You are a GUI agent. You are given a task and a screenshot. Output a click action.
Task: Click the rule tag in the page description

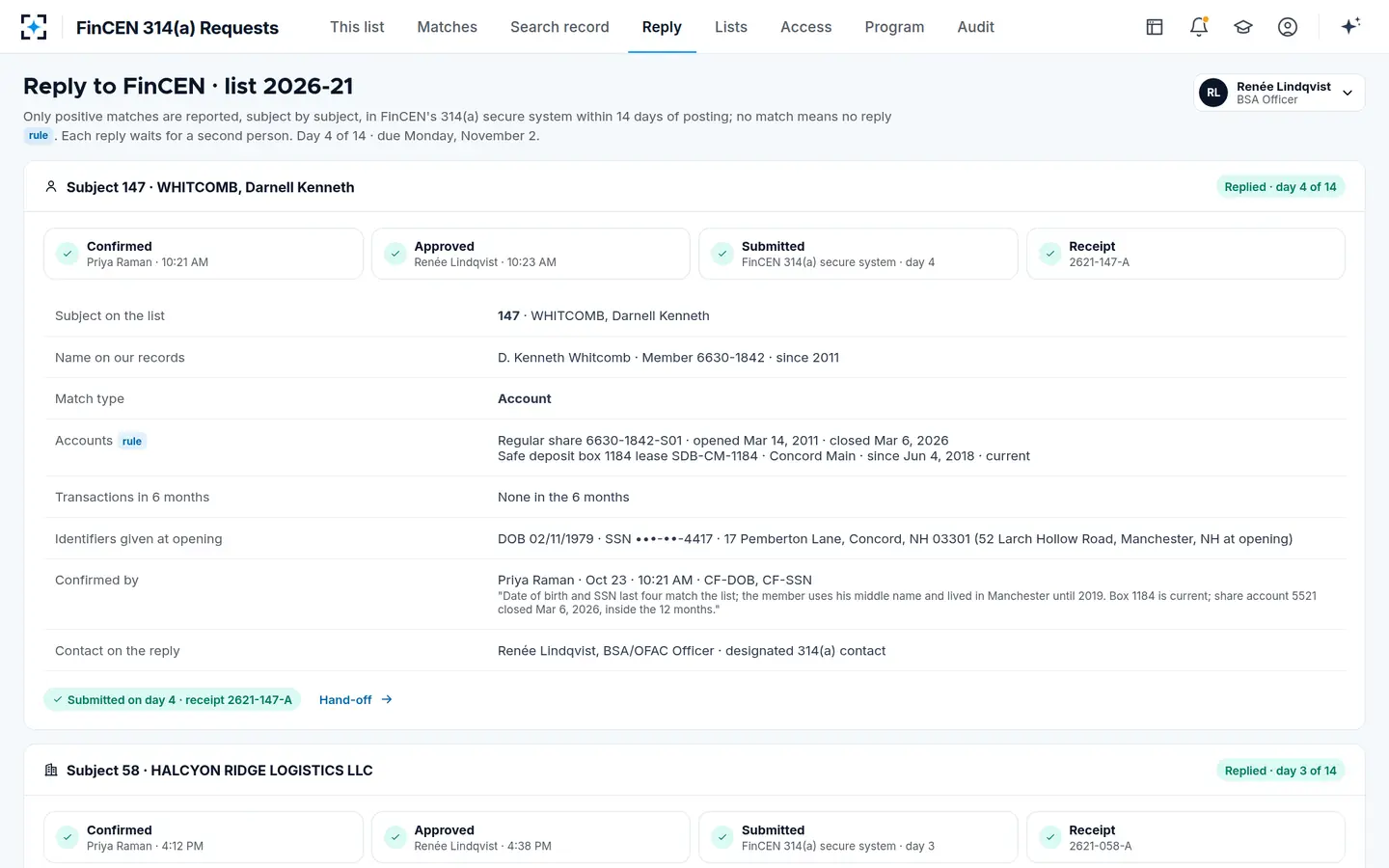click(x=39, y=136)
